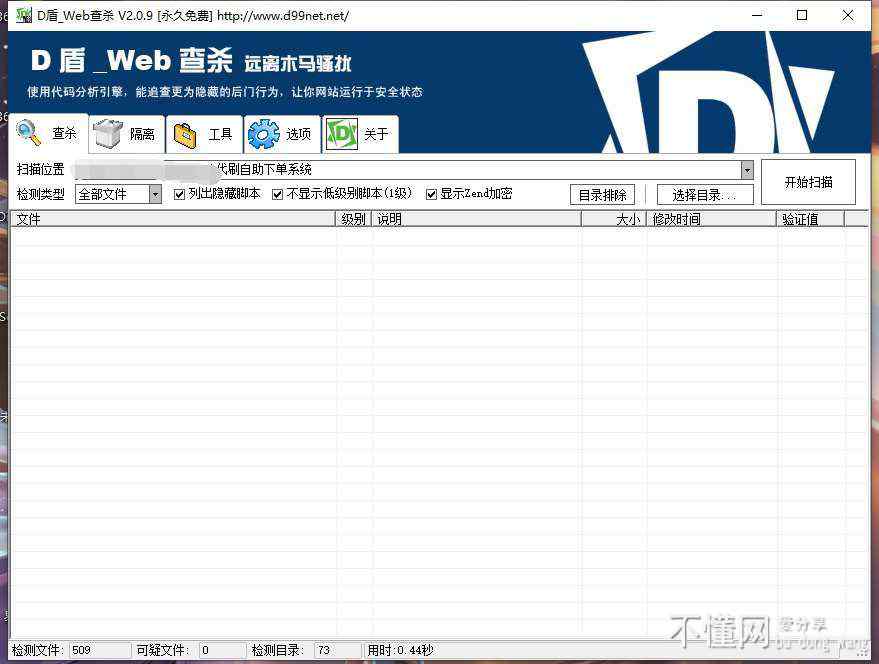
Task: Minimize the D盾 window
Action: click(757, 15)
